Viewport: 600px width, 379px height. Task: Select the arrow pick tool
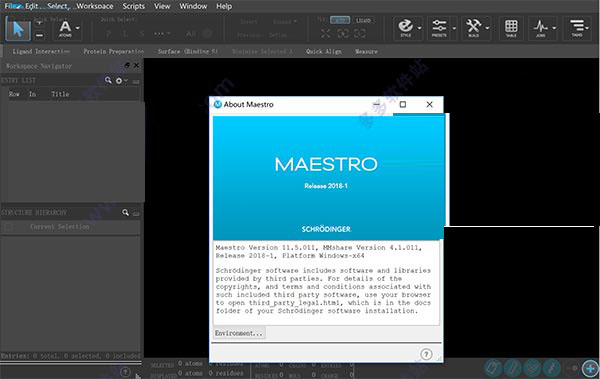(18, 29)
